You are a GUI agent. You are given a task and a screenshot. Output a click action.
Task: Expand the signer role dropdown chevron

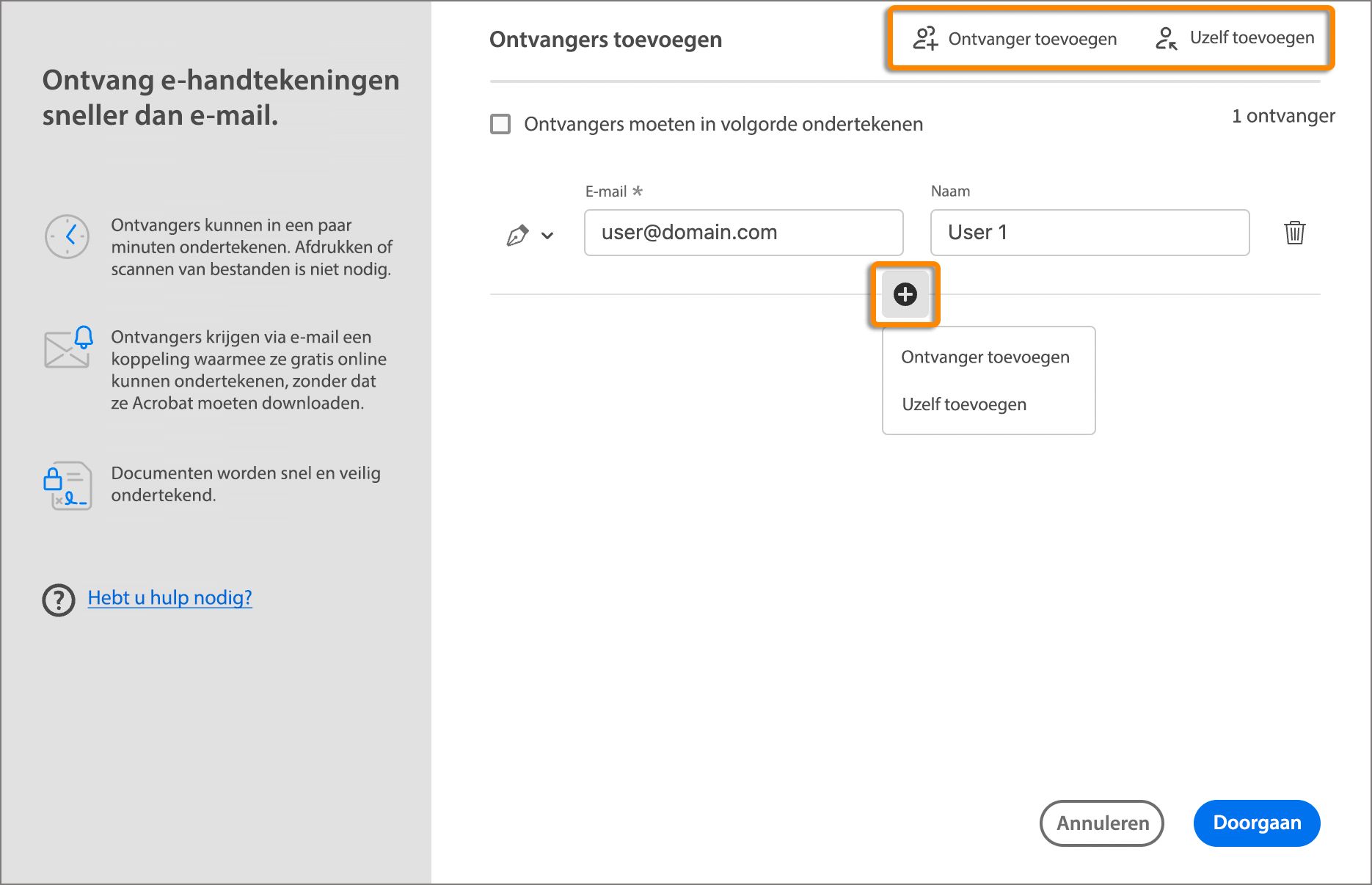coord(547,235)
